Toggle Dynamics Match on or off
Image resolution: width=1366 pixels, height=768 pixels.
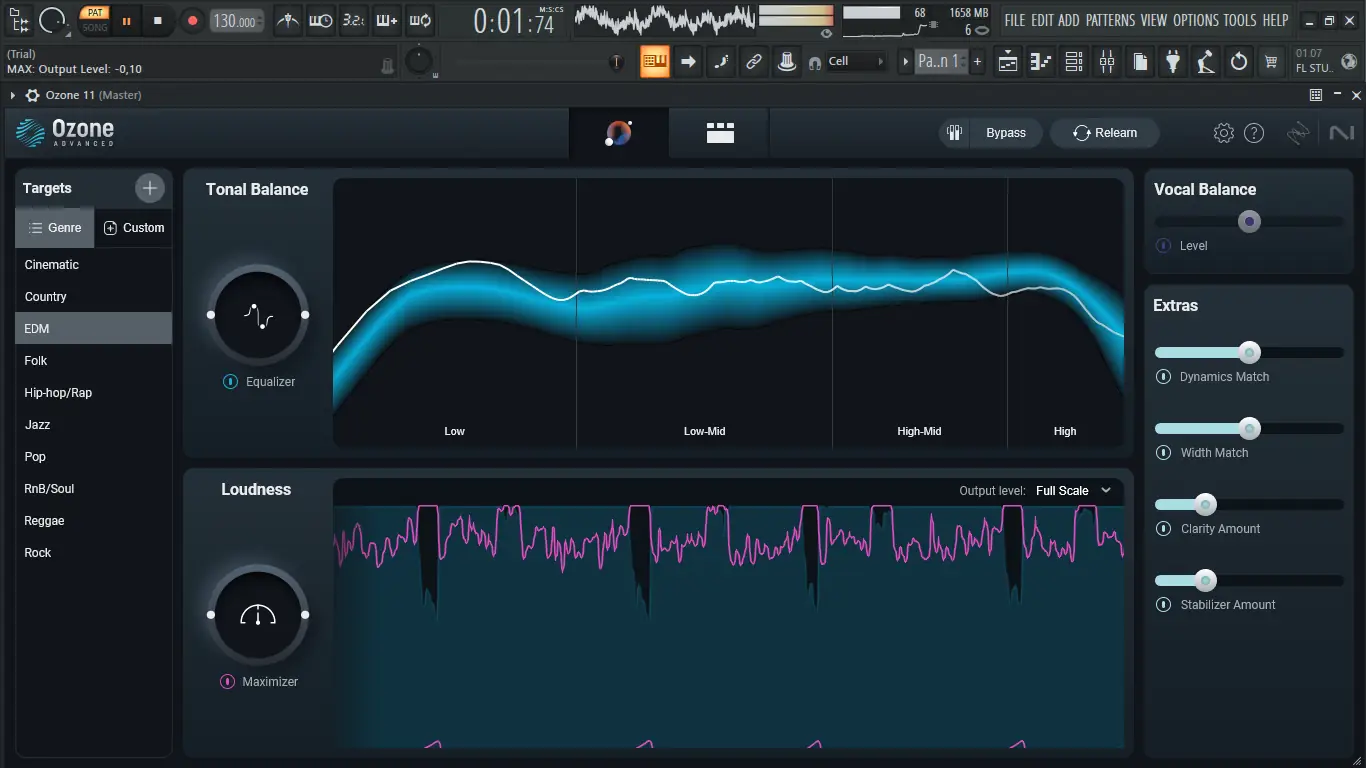click(1163, 377)
